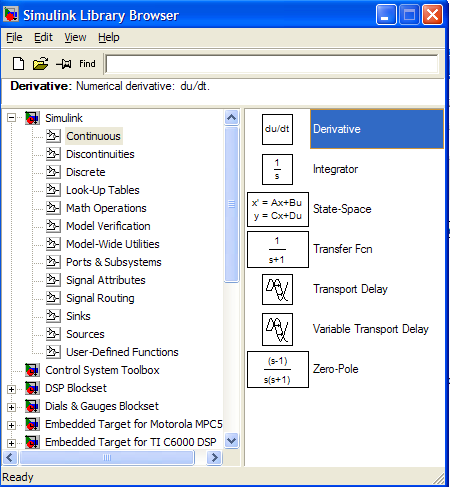Click the Signal Attributes library icon

(53, 280)
